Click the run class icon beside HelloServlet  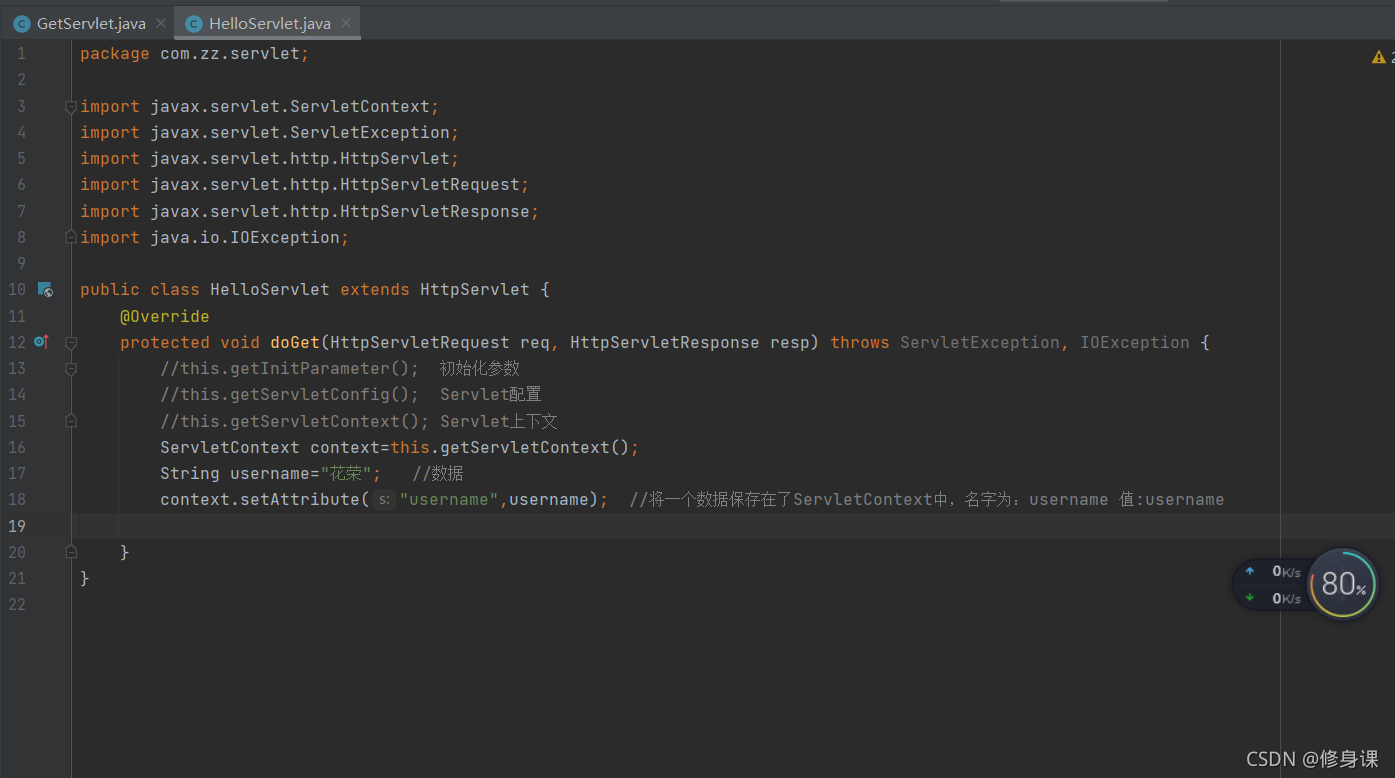45,289
